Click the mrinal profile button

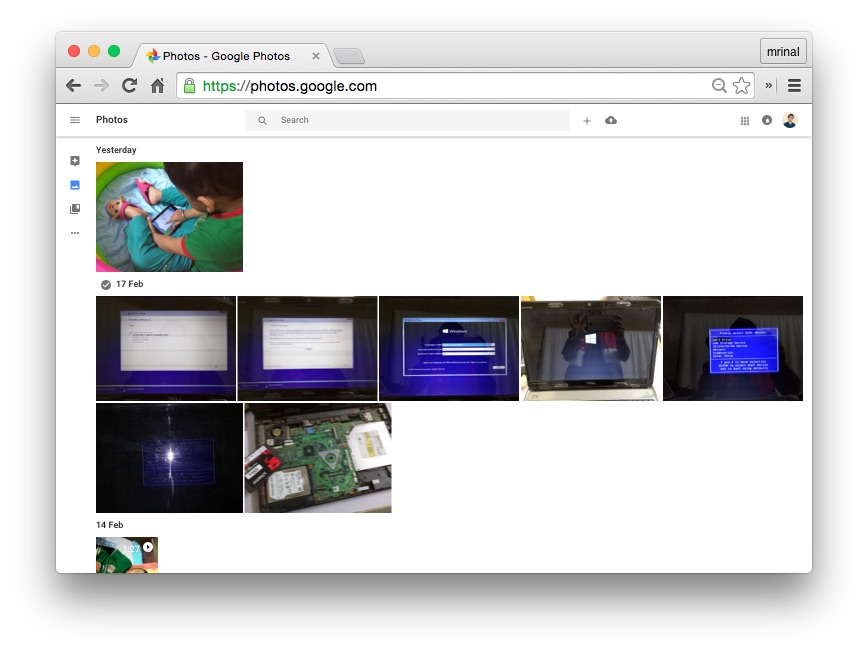783,51
